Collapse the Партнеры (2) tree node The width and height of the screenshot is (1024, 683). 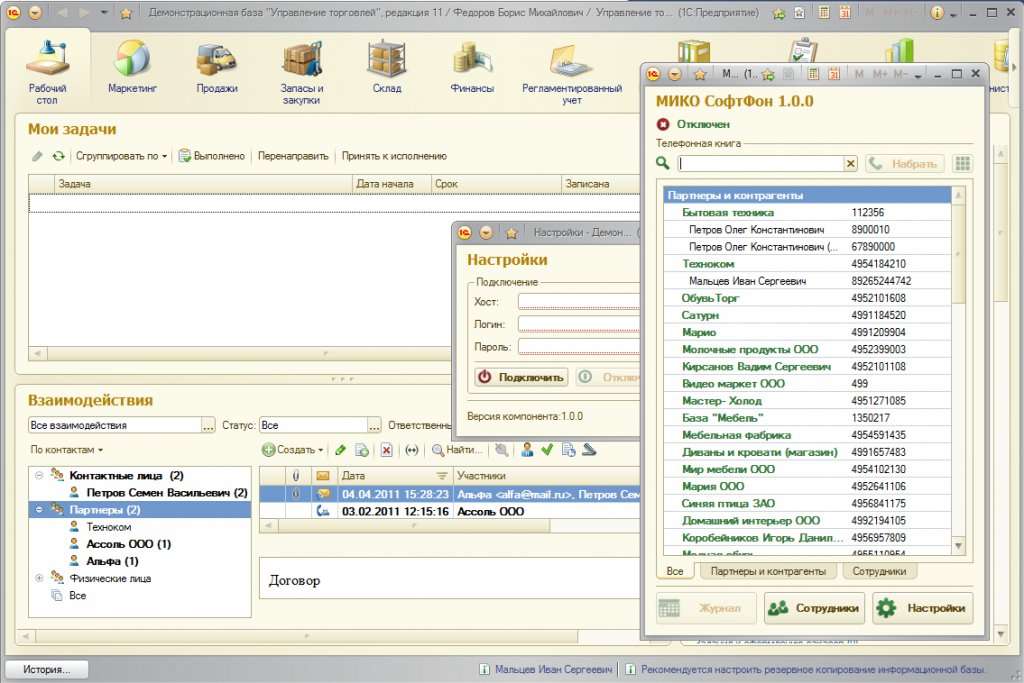coord(39,509)
